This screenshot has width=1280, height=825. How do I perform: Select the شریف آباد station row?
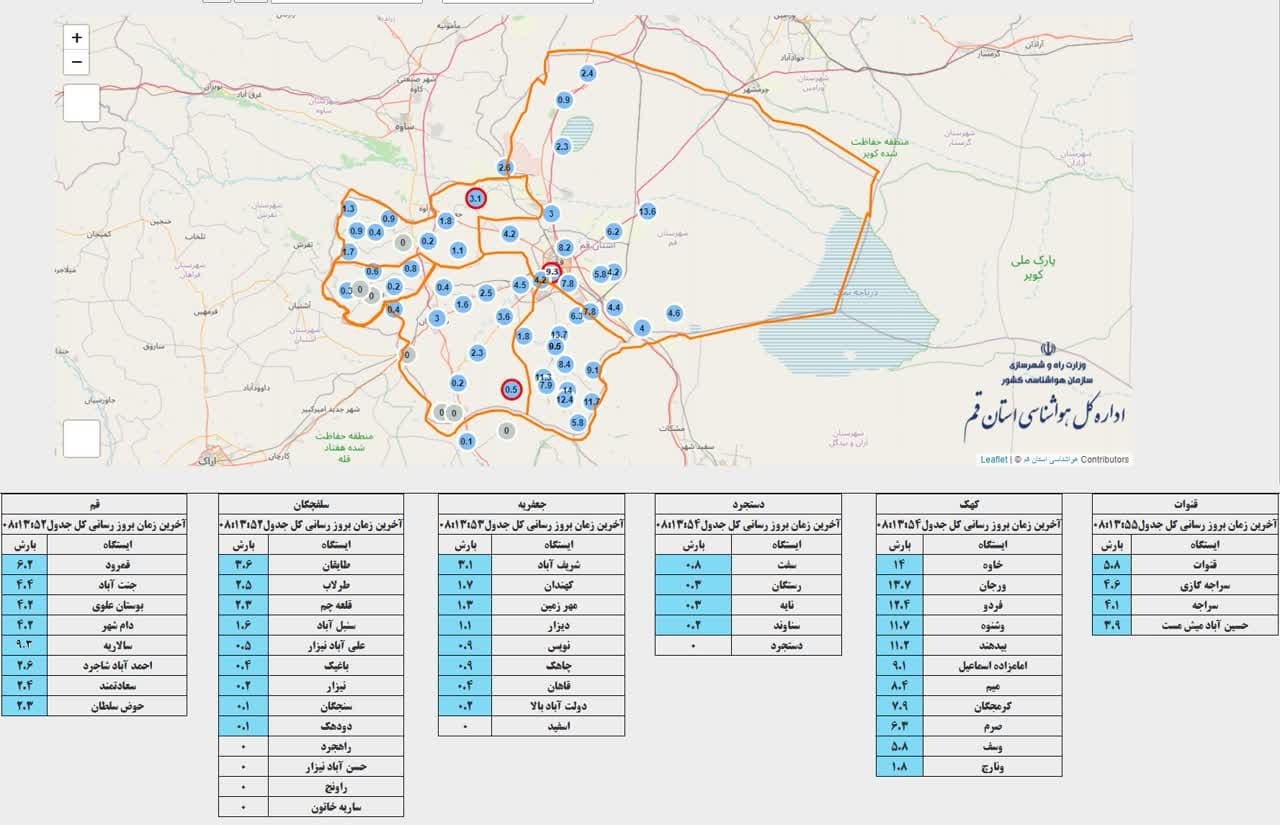coord(531,565)
